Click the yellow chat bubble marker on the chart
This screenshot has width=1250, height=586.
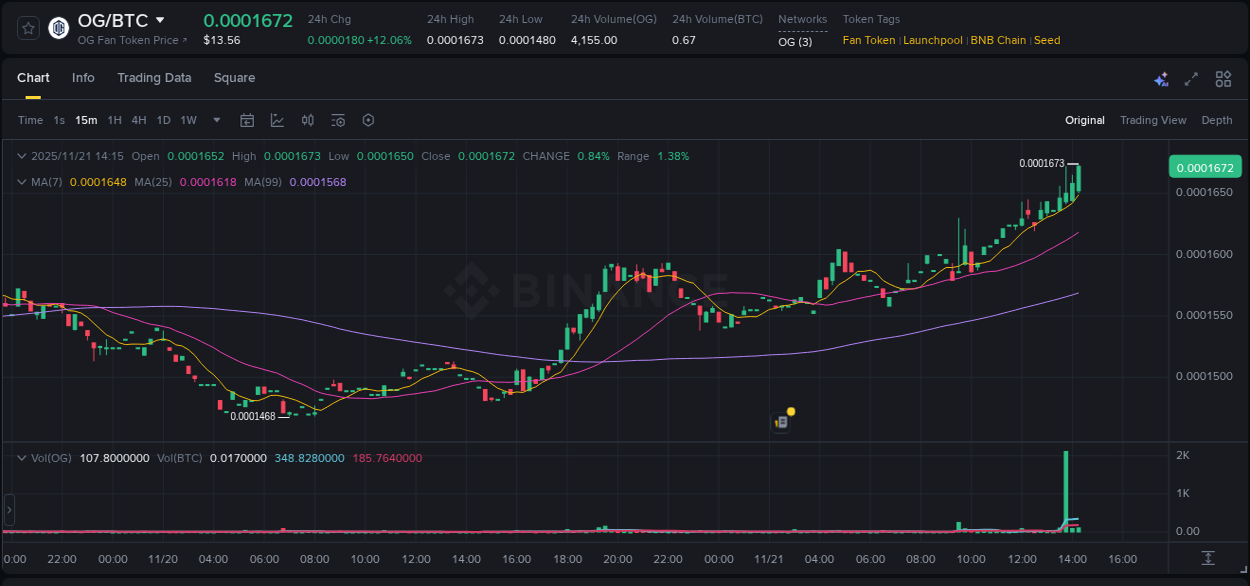(x=789, y=411)
